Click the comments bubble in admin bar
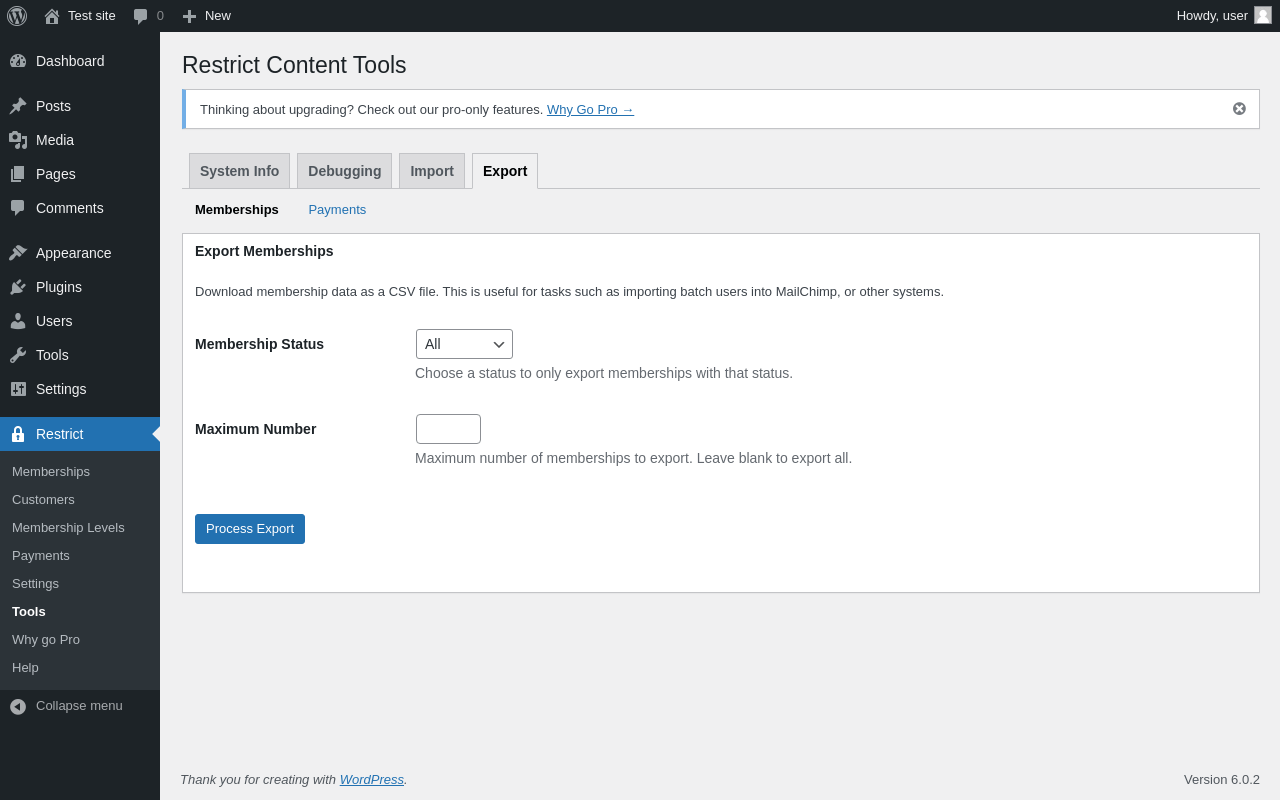Screen dimensions: 1280x800 [x=141, y=16]
